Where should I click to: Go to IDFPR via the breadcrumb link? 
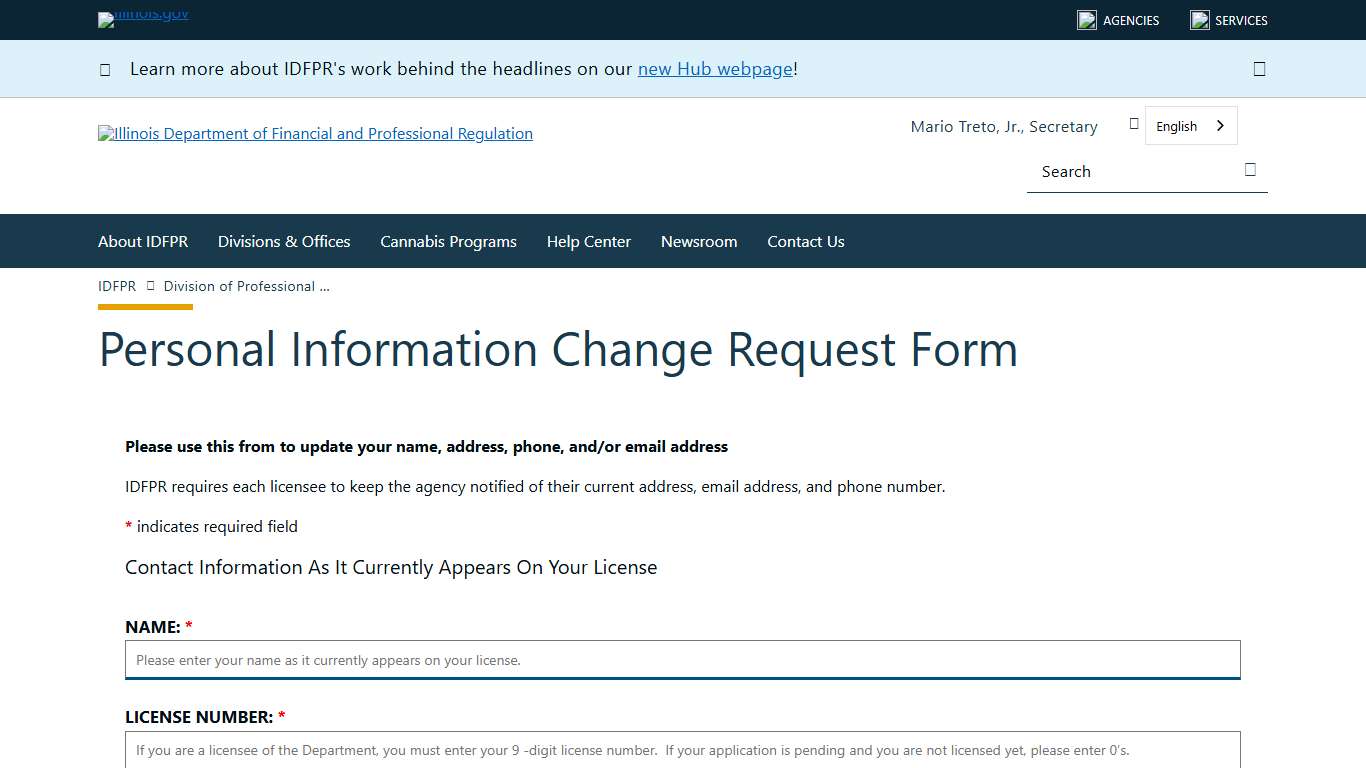tap(117, 286)
